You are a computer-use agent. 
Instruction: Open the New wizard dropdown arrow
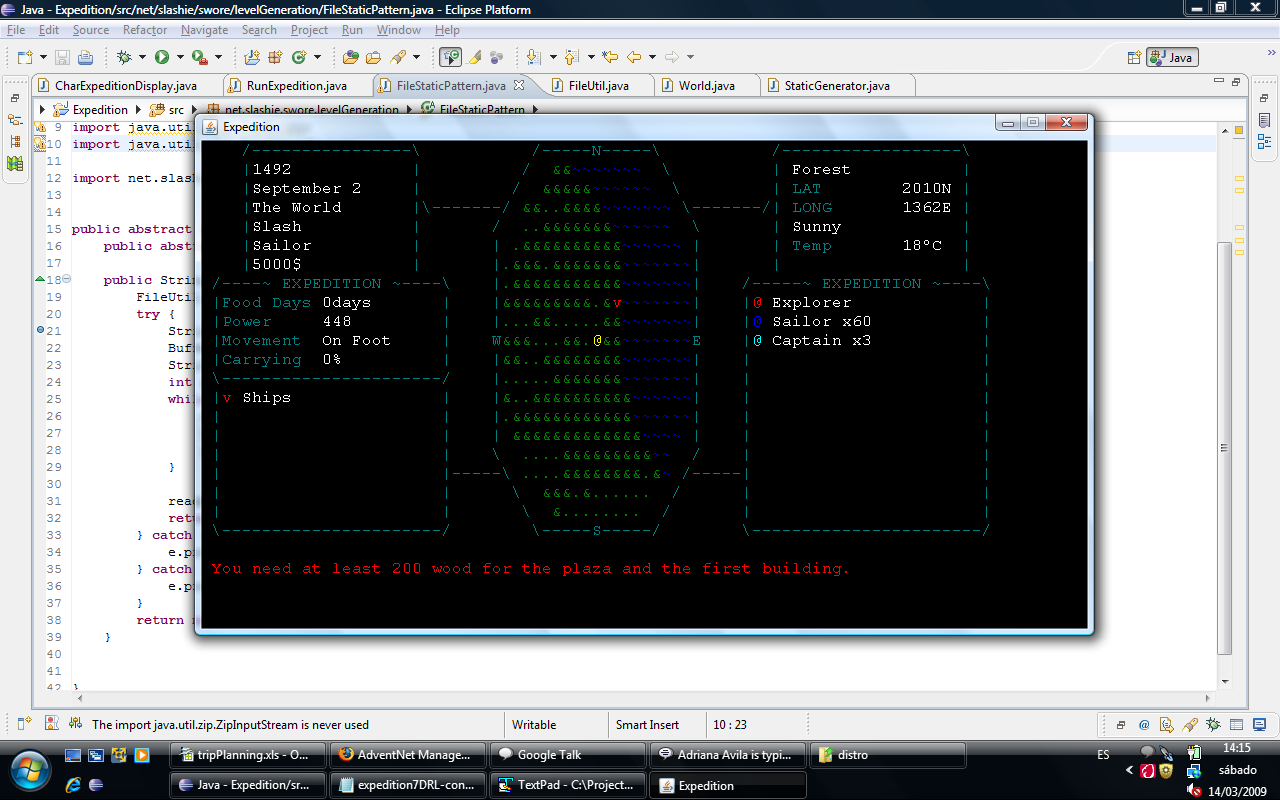42,57
